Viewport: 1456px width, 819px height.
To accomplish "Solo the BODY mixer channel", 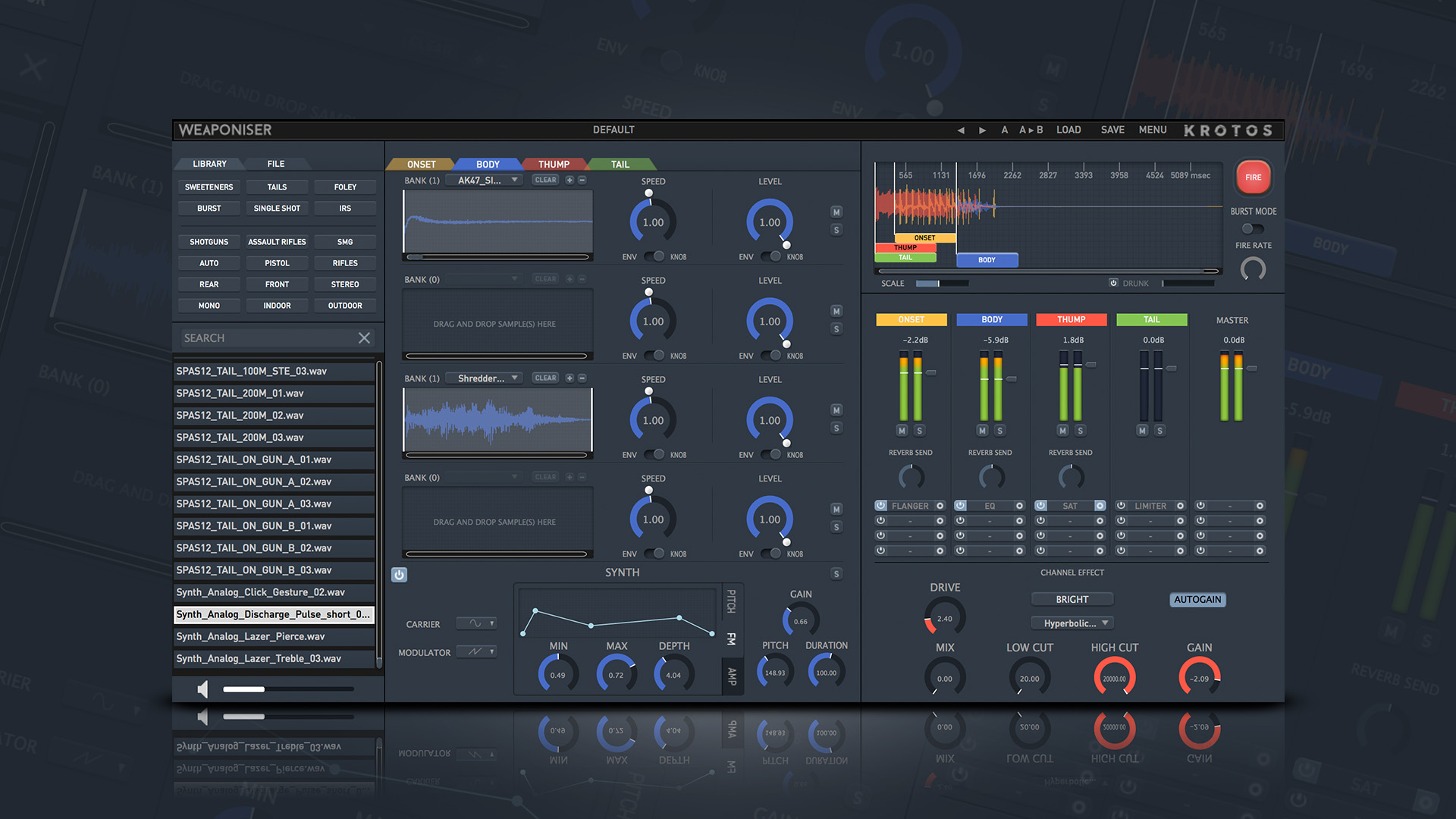I will [x=999, y=431].
